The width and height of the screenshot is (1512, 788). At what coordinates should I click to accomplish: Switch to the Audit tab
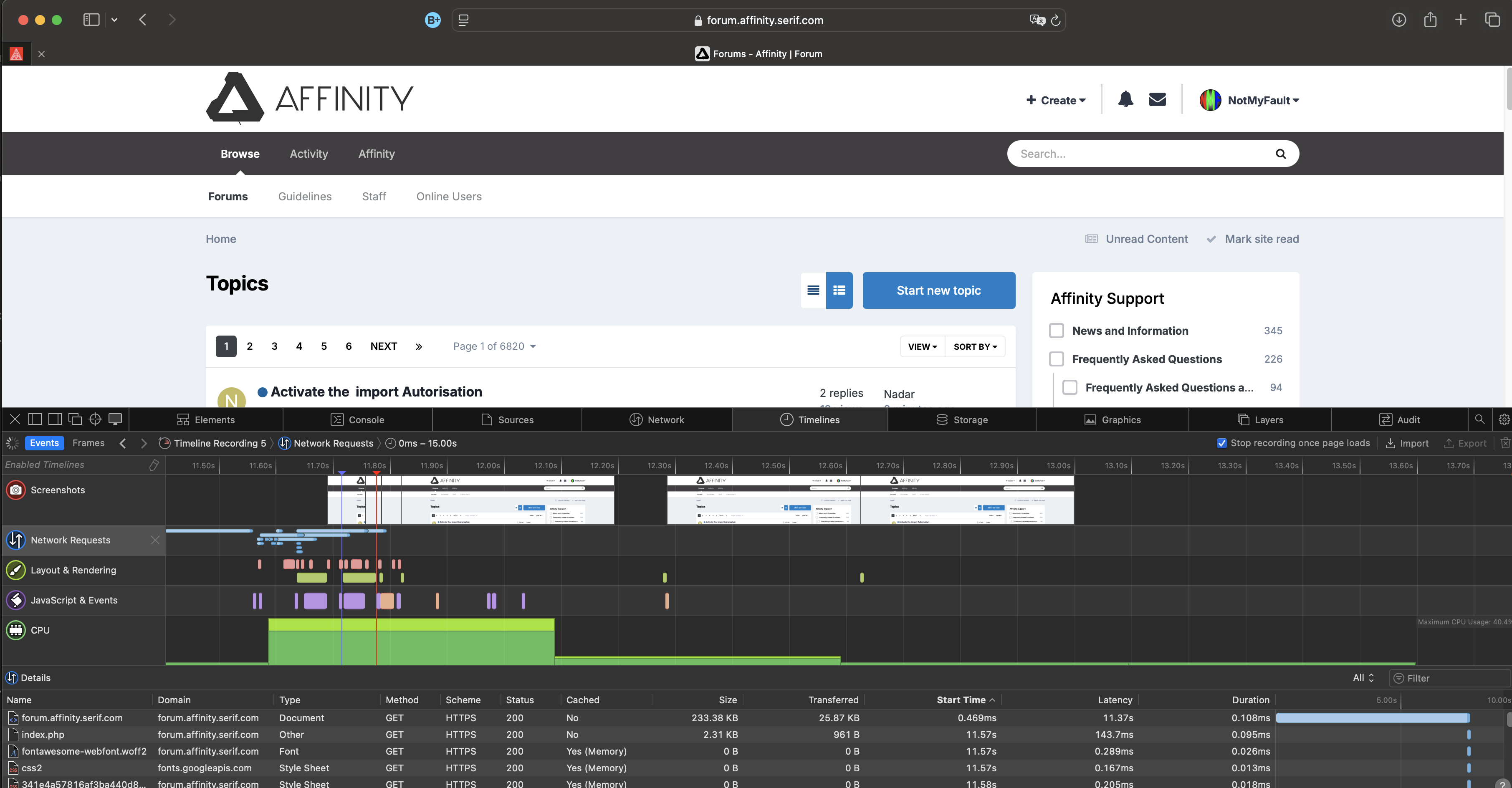1399,419
